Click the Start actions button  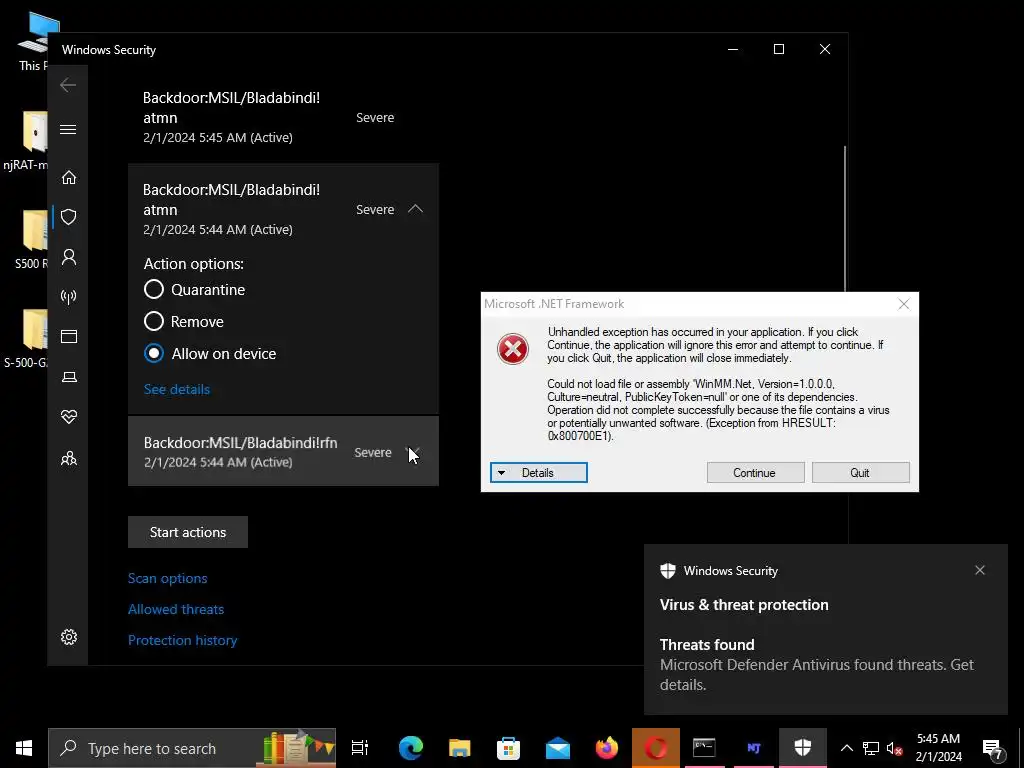coord(188,532)
